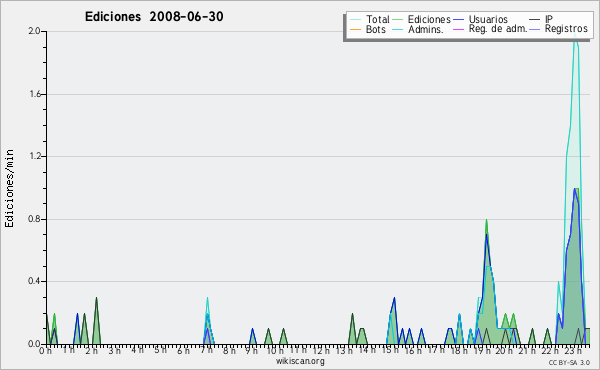Viewport: 600px width, 370px height.
Task: Click the magenta Reg. de adm. line
Action: [x=458, y=29]
